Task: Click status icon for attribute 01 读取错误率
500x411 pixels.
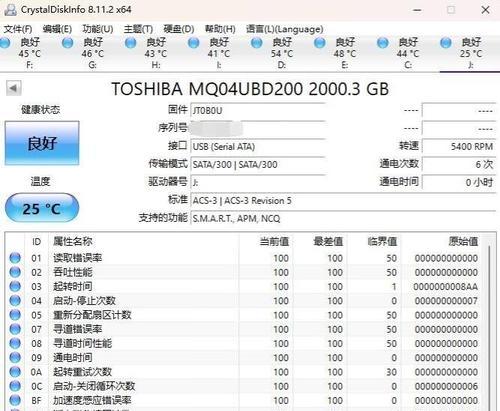Action: point(15,258)
